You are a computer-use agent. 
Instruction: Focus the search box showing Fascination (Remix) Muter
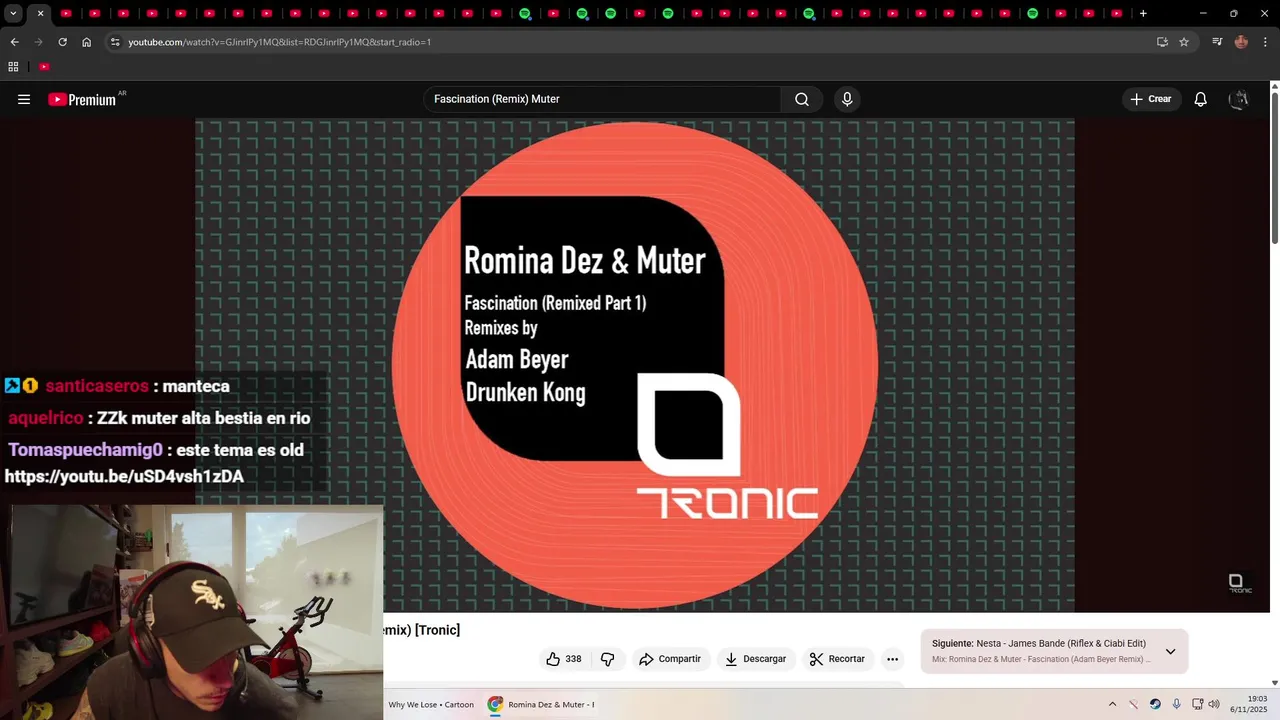[x=602, y=99]
